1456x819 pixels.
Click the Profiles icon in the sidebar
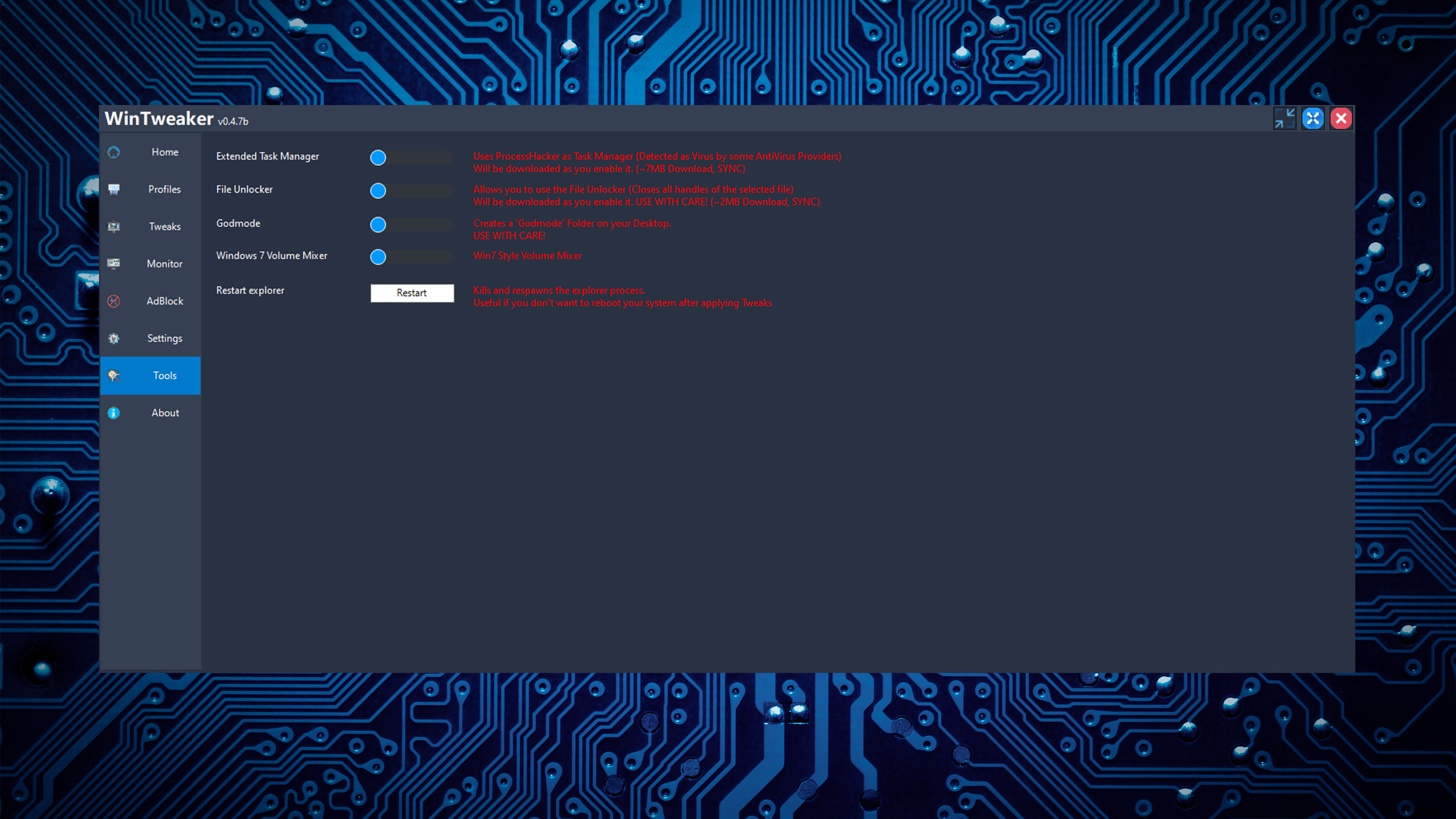click(113, 189)
